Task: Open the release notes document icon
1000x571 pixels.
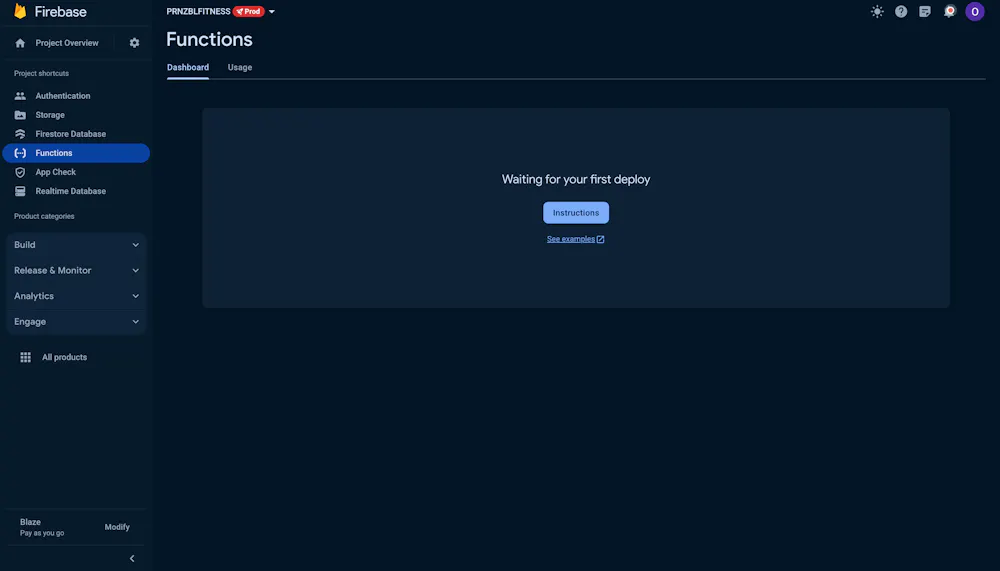Action: coord(925,11)
